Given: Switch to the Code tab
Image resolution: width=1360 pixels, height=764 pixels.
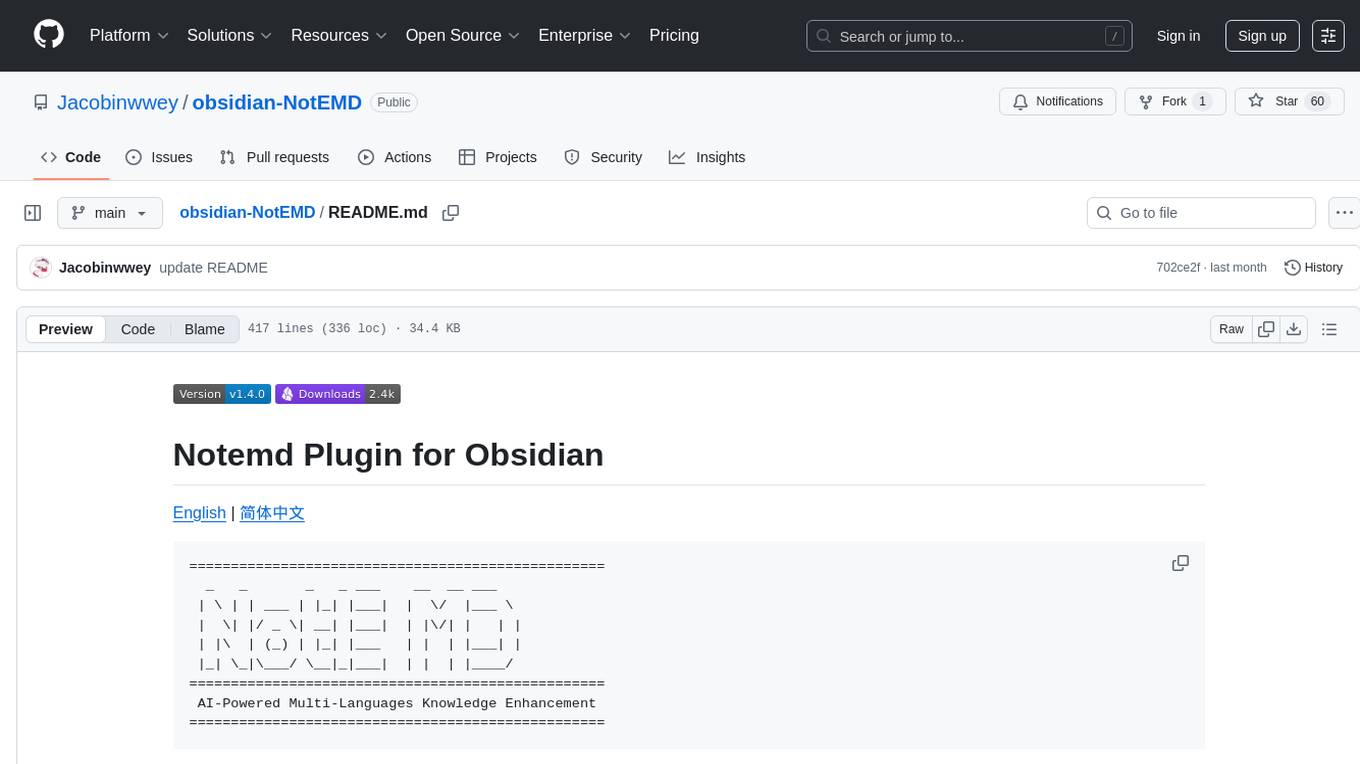Looking at the screenshot, I should click(71, 157).
